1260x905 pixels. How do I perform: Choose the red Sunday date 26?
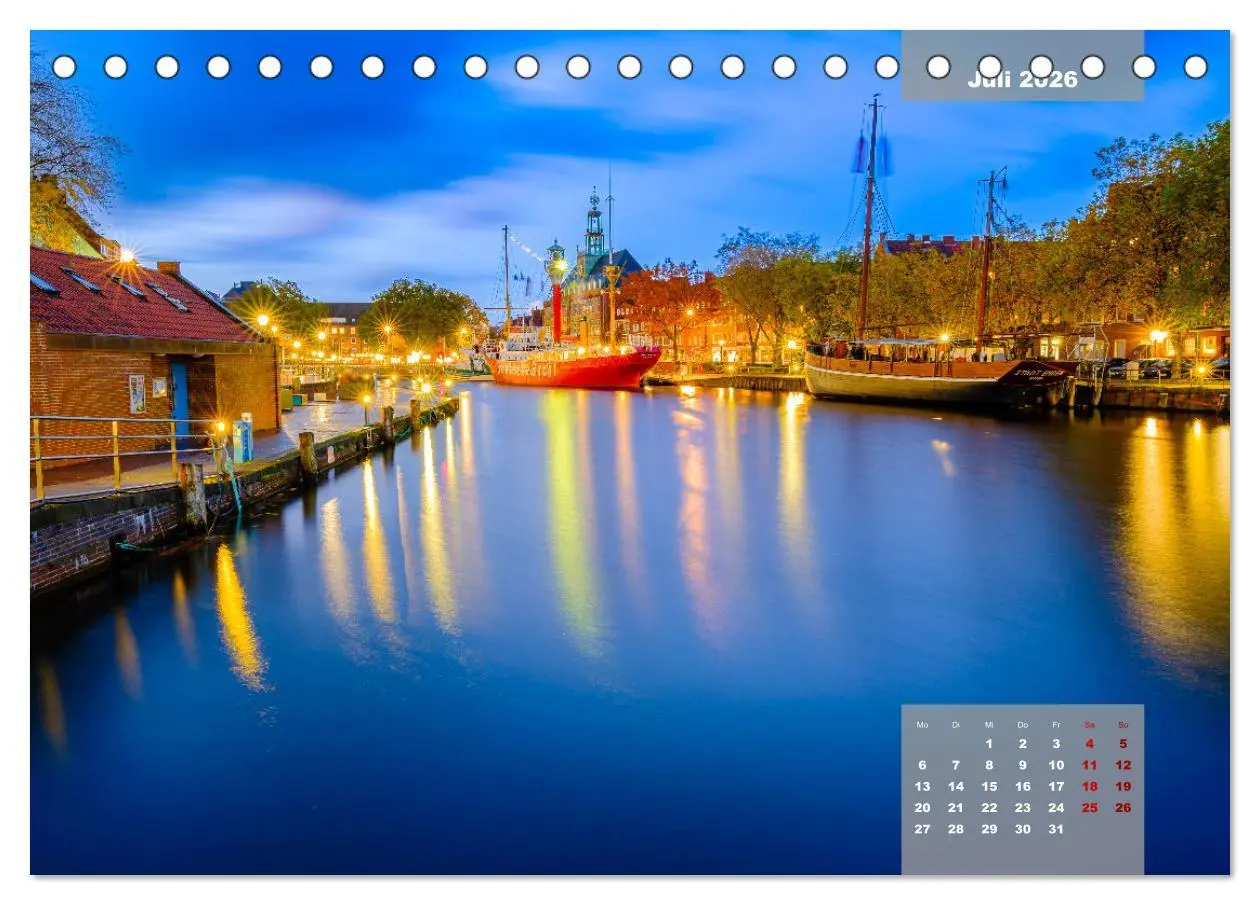(1123, 808)
